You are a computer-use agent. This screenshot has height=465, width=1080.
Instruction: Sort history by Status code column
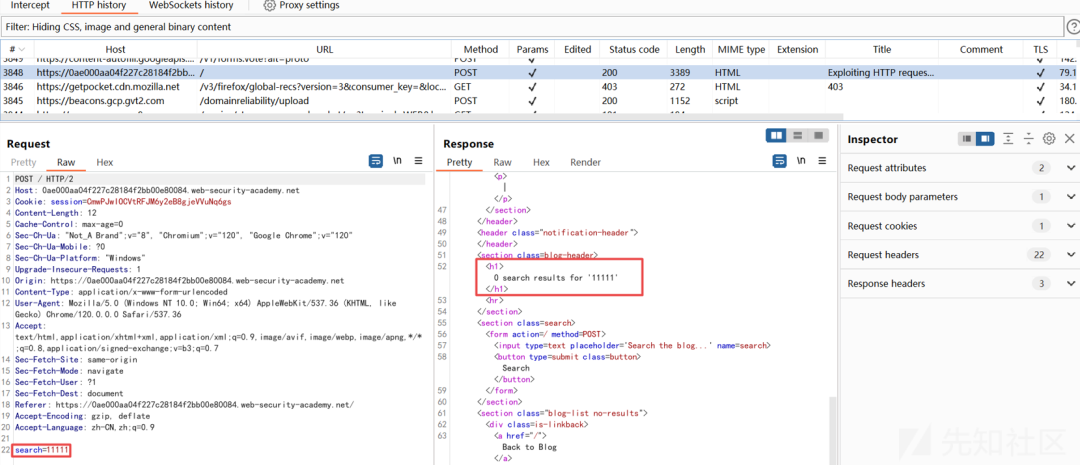point(634,50)
